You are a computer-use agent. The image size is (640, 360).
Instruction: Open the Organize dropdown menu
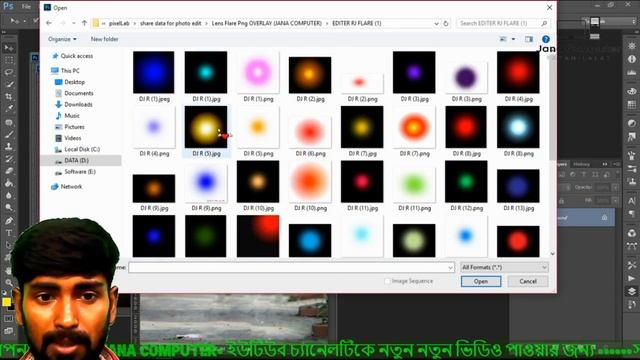[x=62, y=39]
